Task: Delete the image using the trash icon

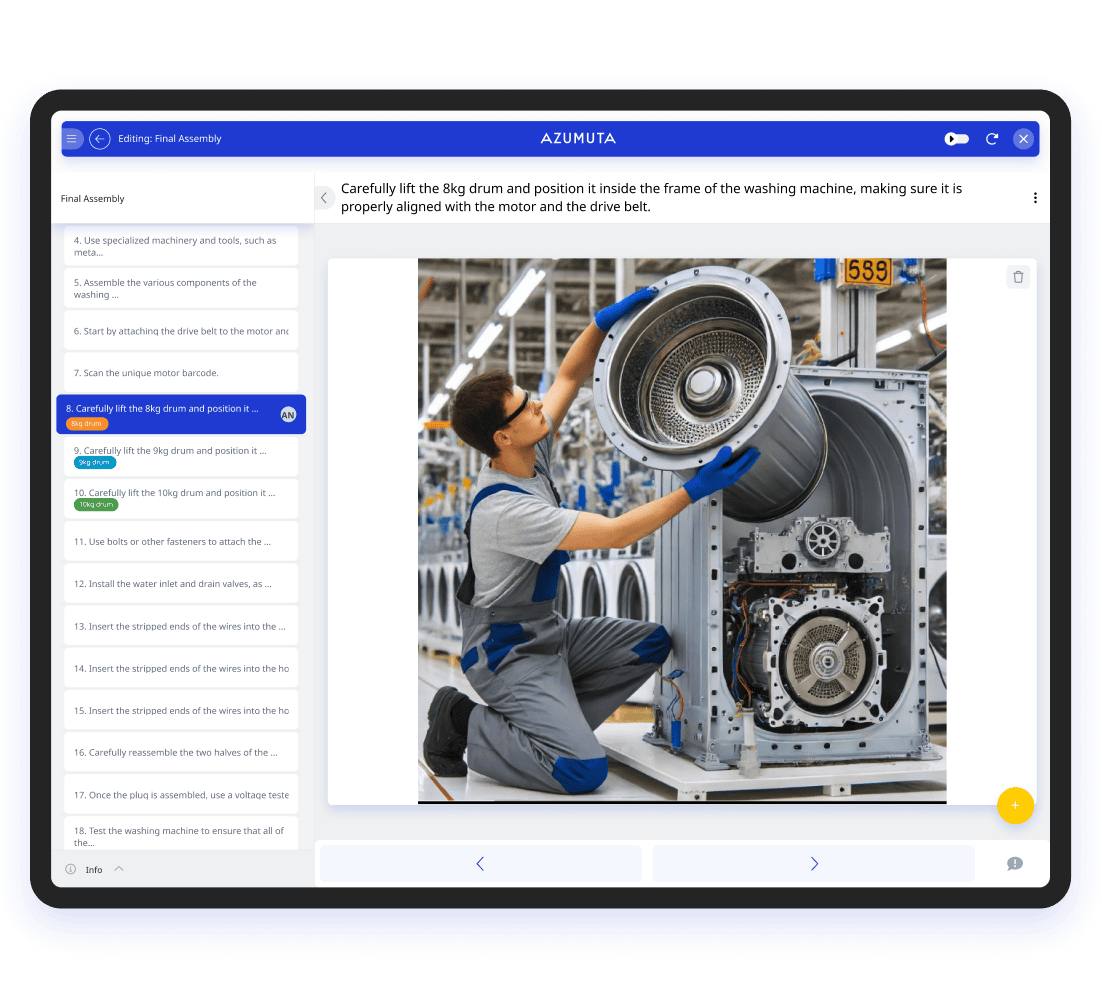Action: (1018, 277)
